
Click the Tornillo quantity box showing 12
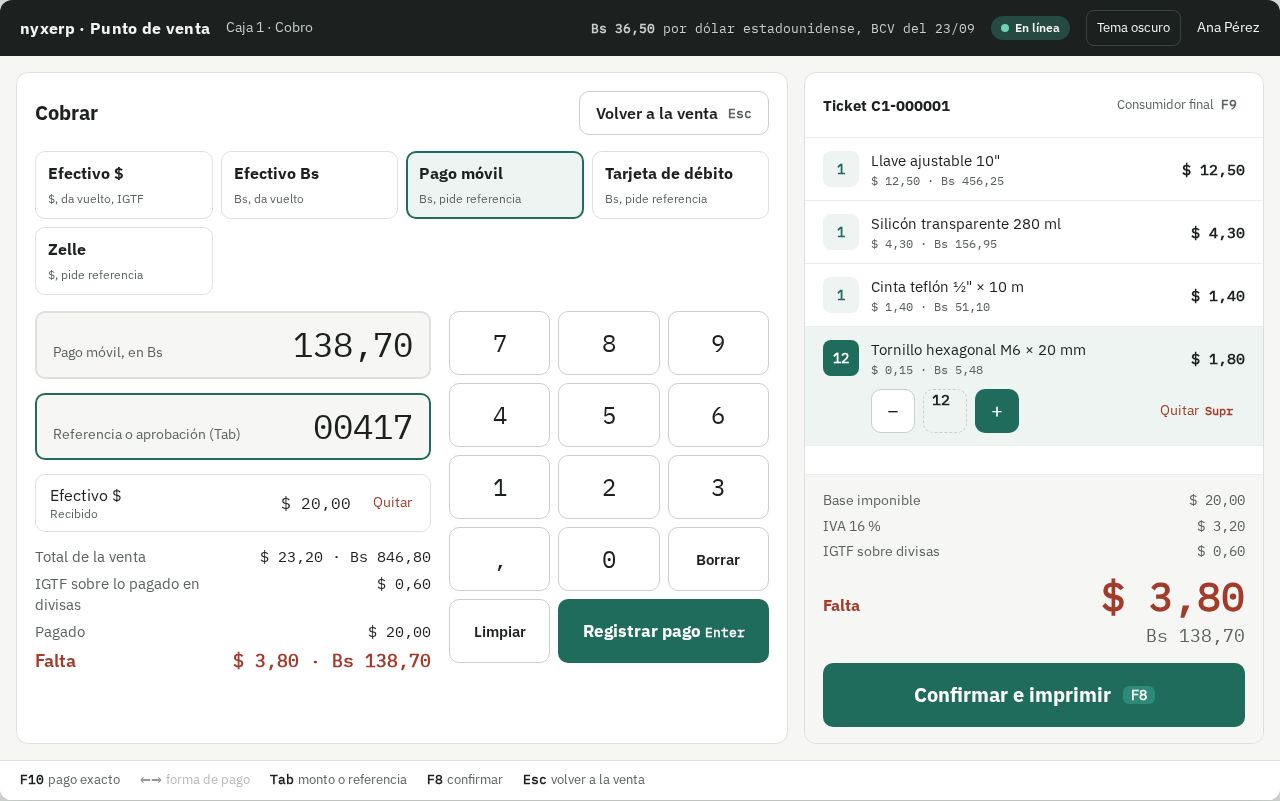pos(945,411)
